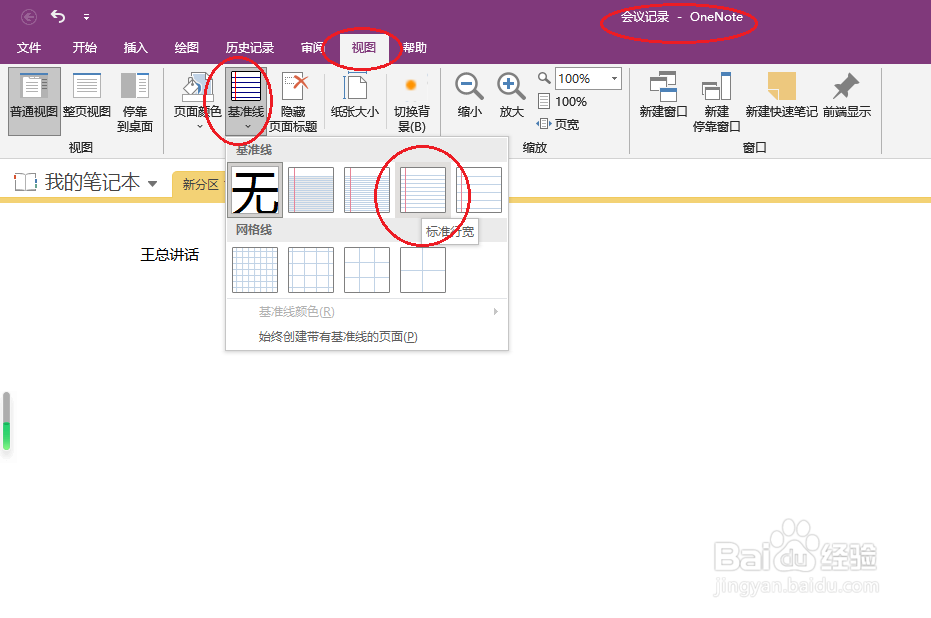931x618 pixels.
Task: Open the 新分区 section tab
Action: (201, 185)
